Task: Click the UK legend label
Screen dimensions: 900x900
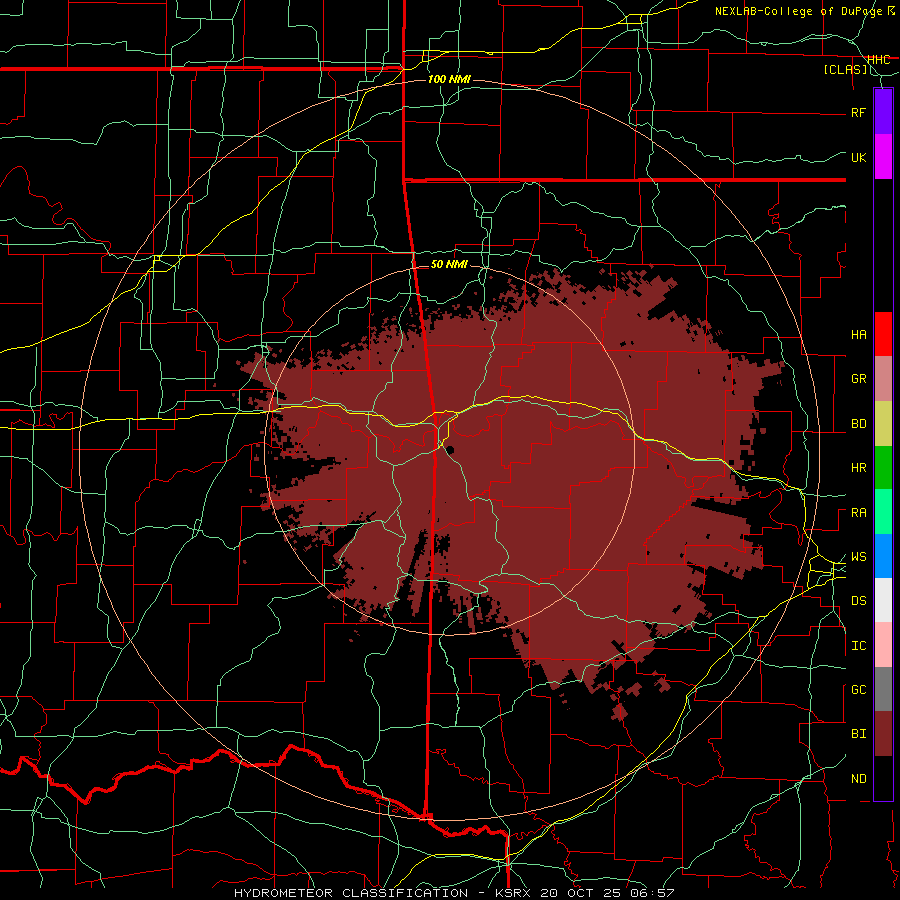Action: coord(858,157)
